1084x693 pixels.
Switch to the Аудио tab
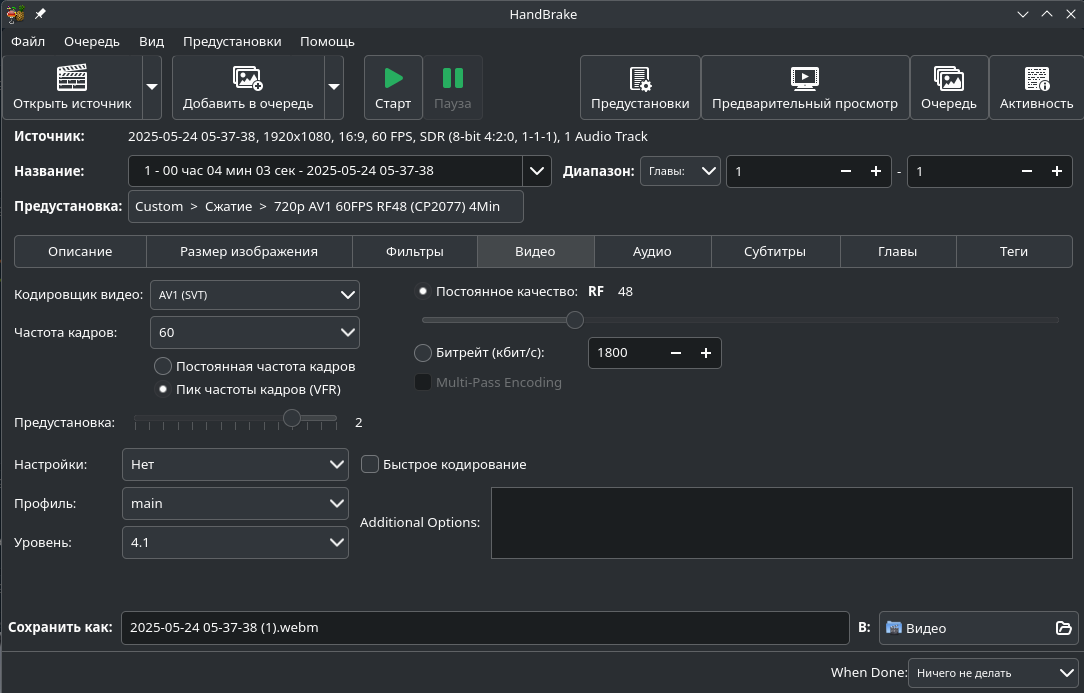pos(652,251)
